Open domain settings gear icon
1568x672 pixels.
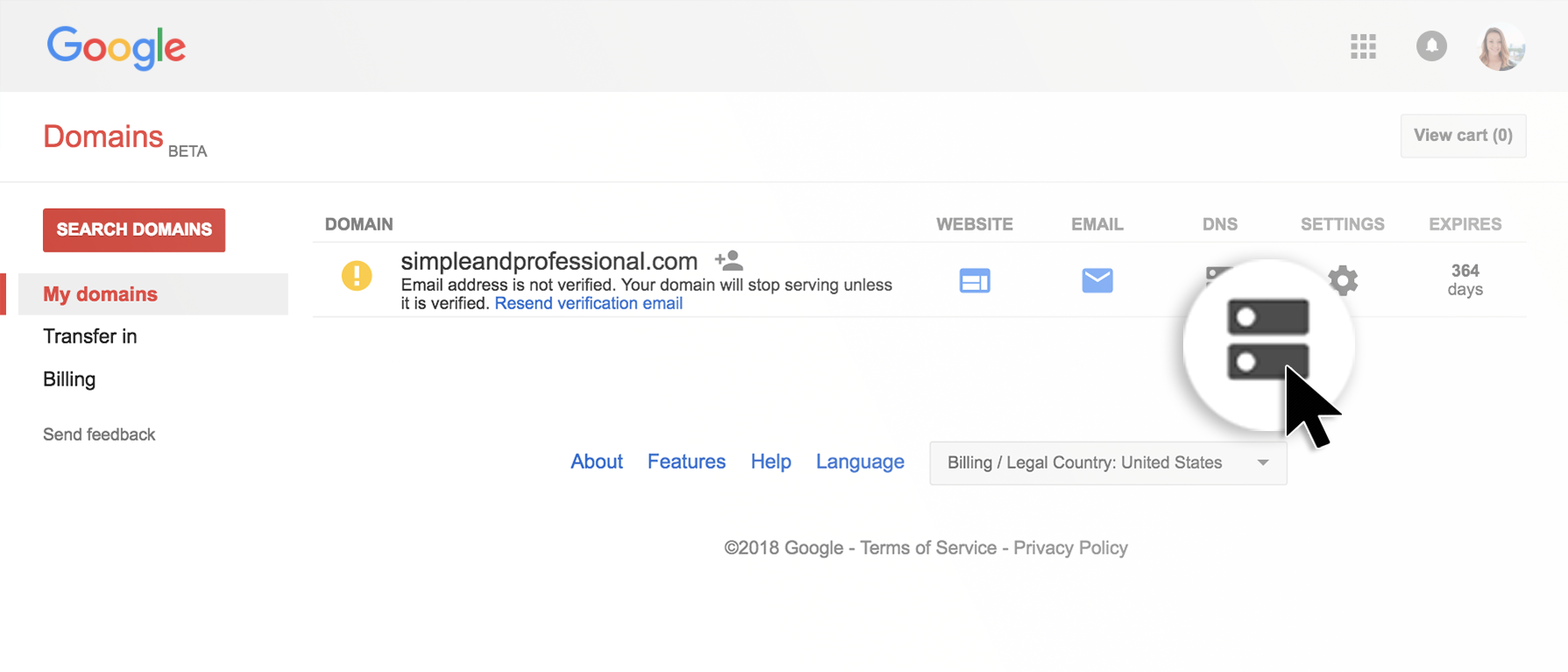[1343, 280]
